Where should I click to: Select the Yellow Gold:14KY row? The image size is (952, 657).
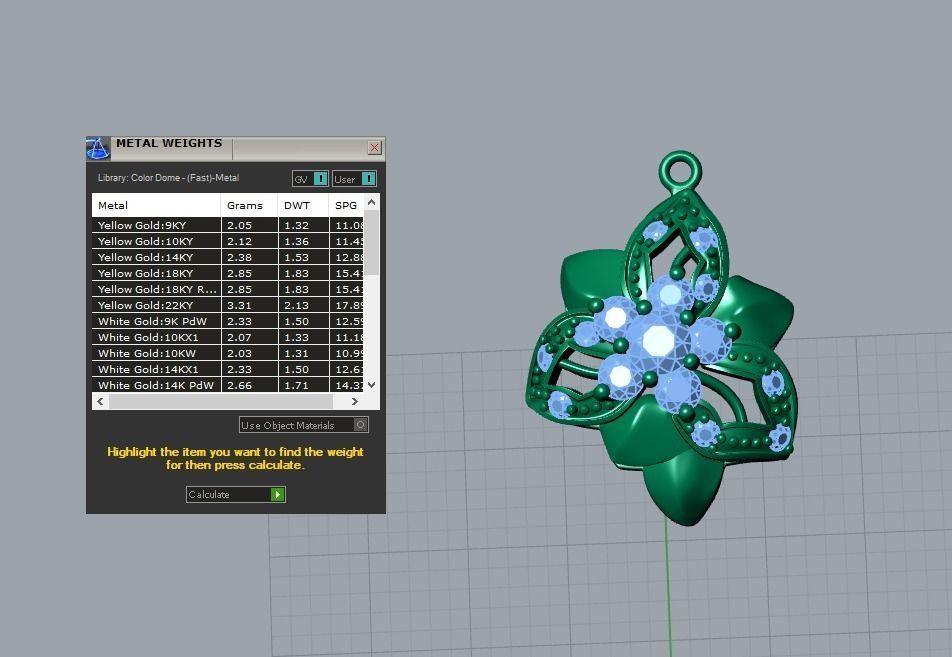228,257
